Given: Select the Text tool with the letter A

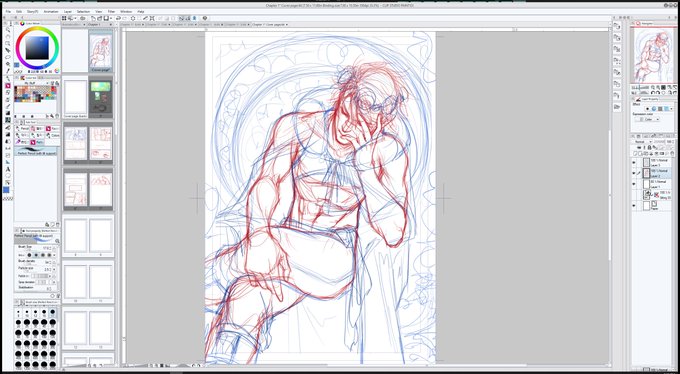Looking at the screenshot, I should coord(7,169).
